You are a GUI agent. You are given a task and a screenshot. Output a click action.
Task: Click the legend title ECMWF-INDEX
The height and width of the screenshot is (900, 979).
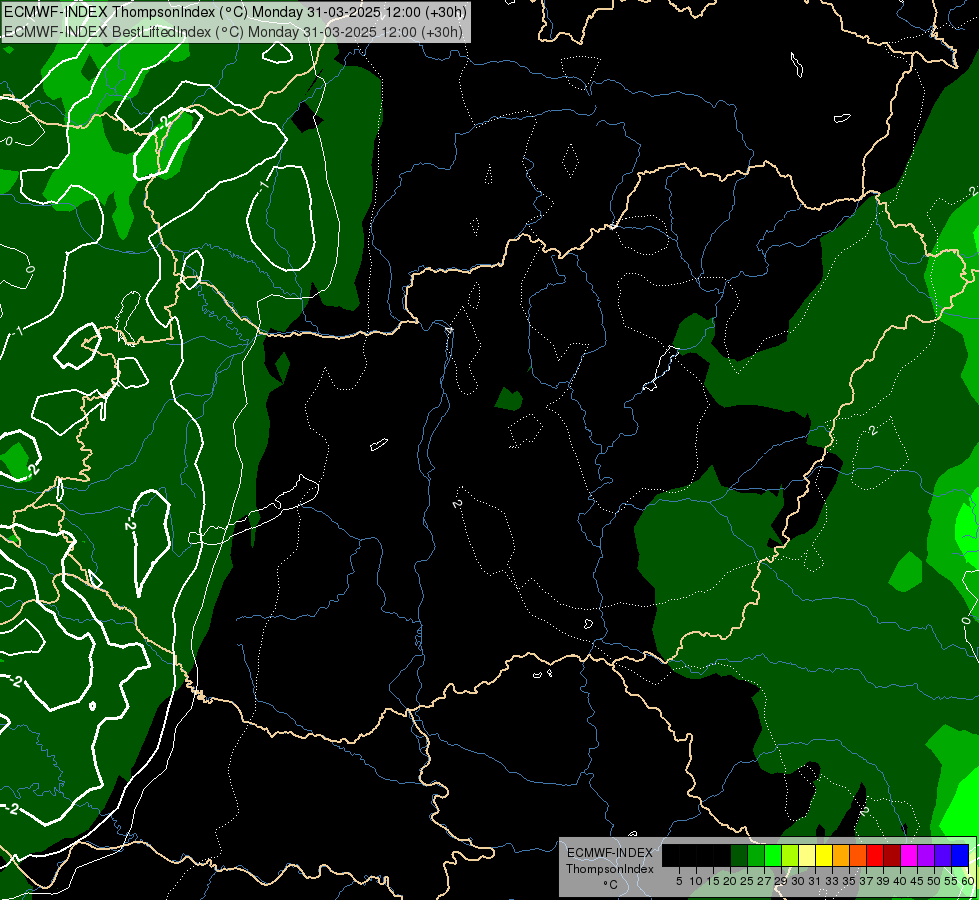click(x=610, y=853)
